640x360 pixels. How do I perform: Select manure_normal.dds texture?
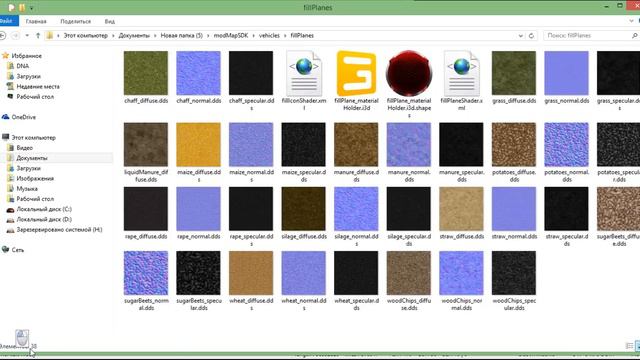[x=409, y=144]
